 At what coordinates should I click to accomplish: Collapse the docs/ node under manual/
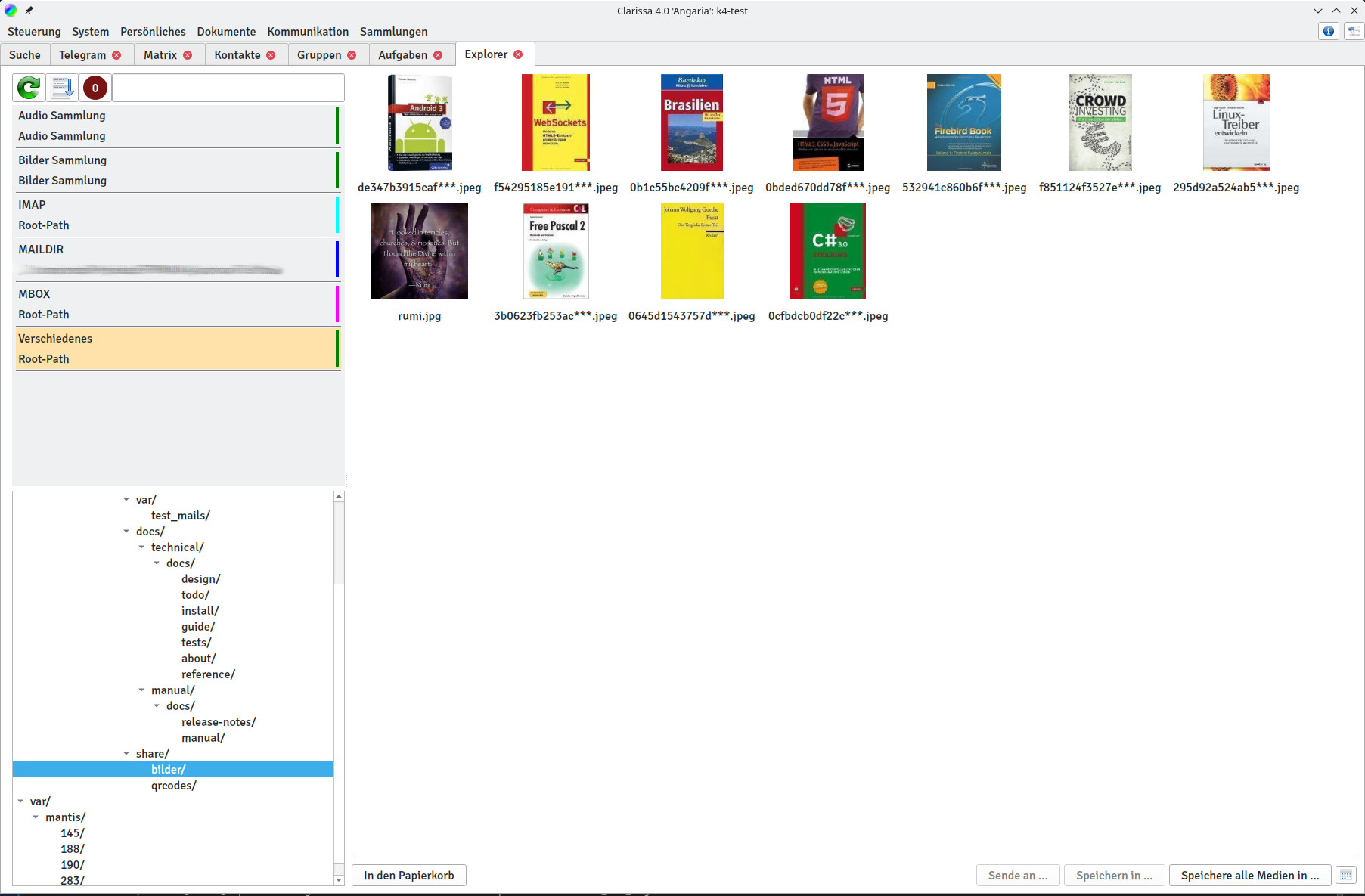[x=157, y=705]
